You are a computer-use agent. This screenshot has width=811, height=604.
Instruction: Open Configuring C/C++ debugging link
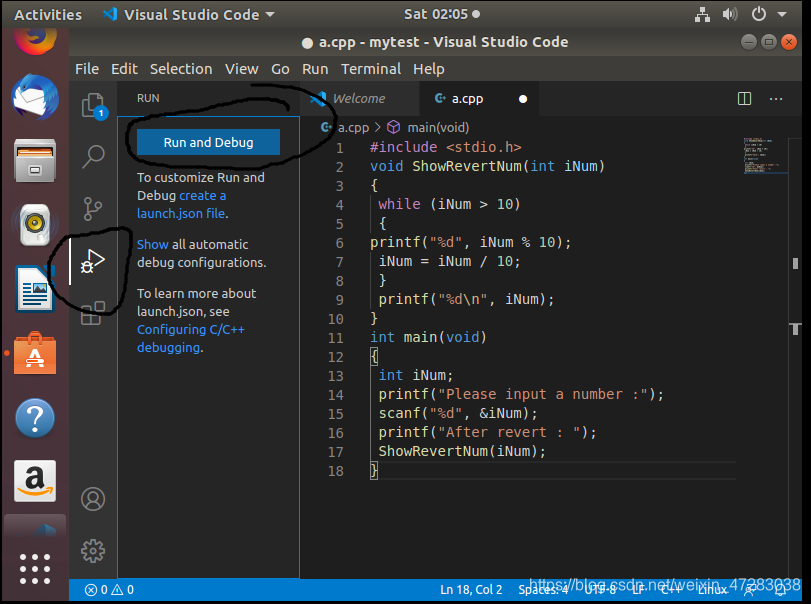point(190,338)
